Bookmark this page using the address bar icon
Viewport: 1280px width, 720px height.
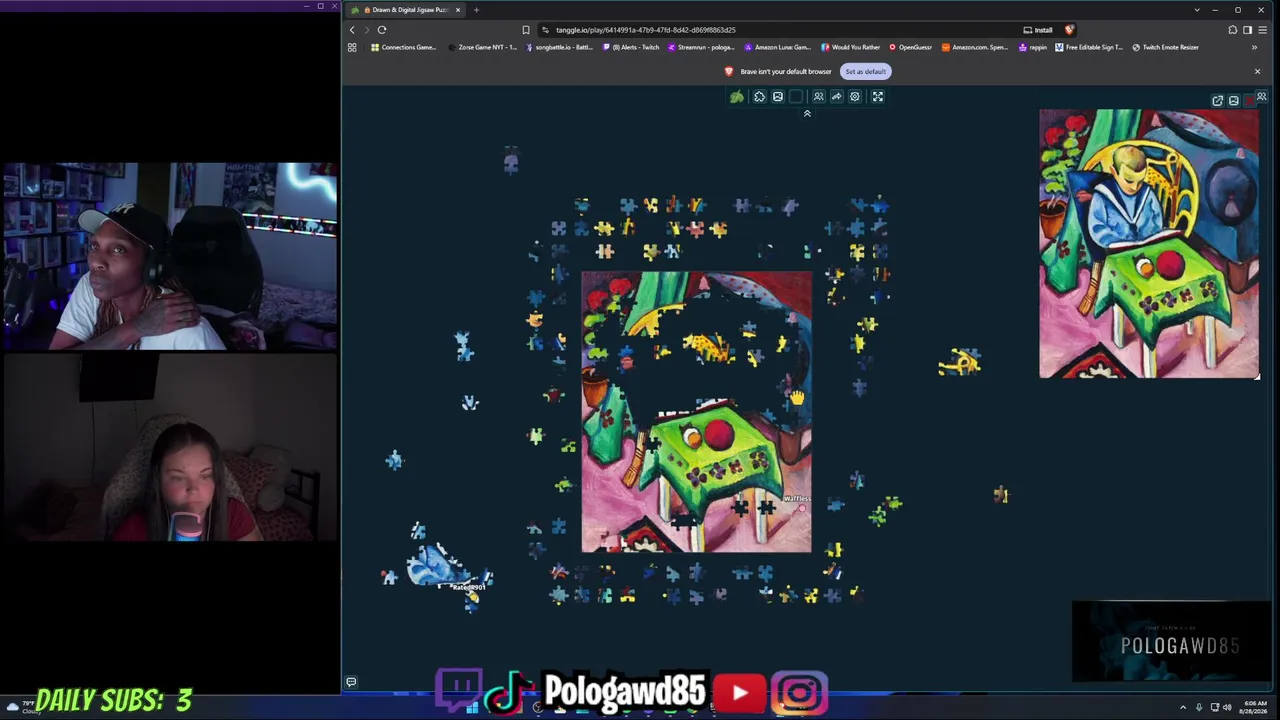(526, 30)
